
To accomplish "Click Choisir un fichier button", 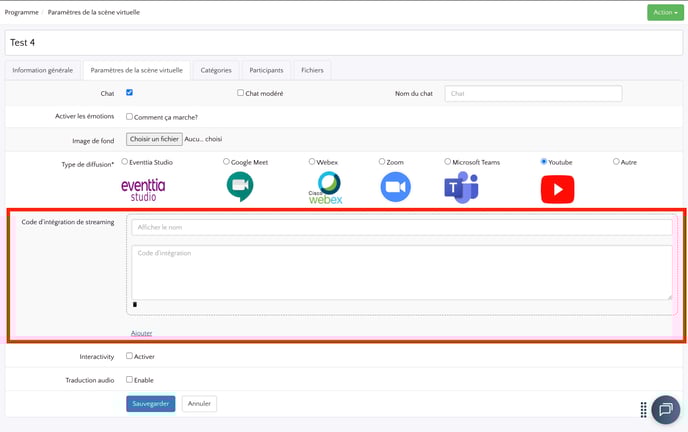I will point(155,139).
